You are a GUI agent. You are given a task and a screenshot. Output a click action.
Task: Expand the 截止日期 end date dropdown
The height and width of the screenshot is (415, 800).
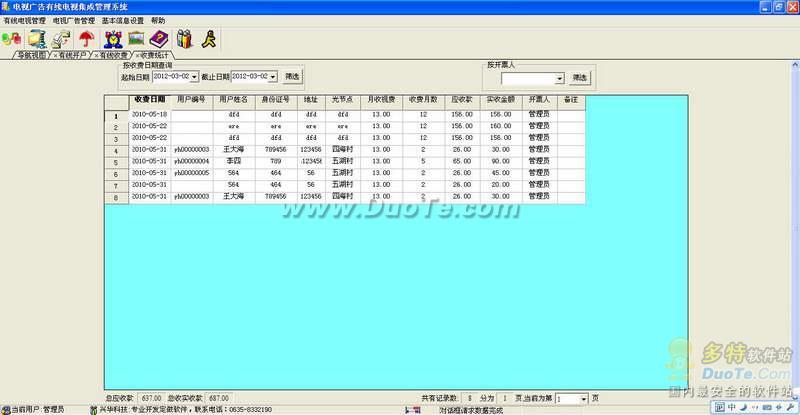pos(273,76)
